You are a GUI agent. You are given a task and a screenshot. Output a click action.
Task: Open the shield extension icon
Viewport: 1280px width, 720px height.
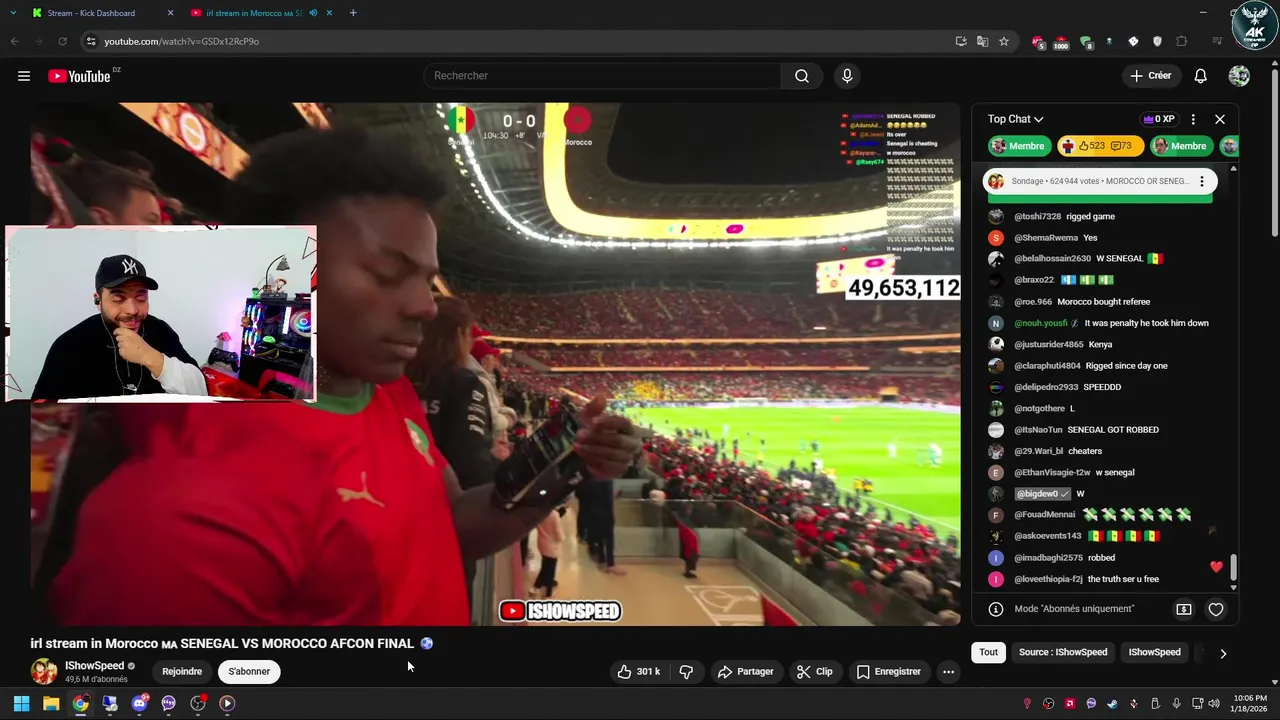pos(1157,41)
